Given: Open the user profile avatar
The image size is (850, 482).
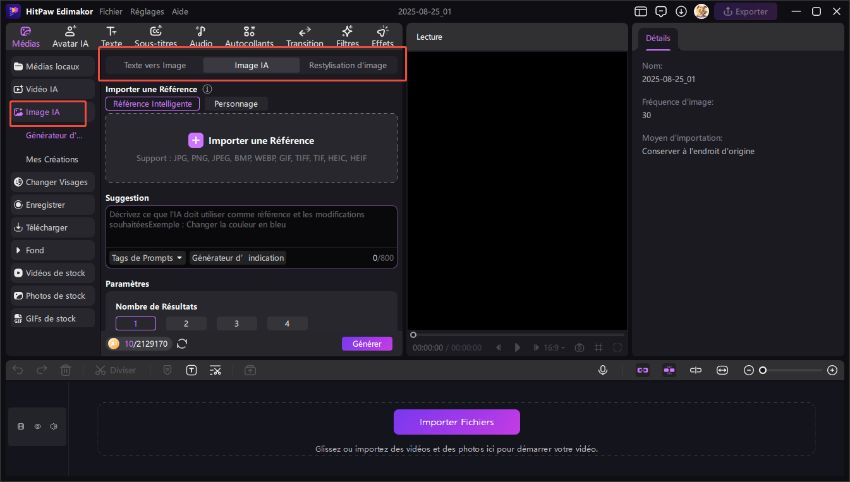Looking at the screenshot, I should [x=701, y=11].
